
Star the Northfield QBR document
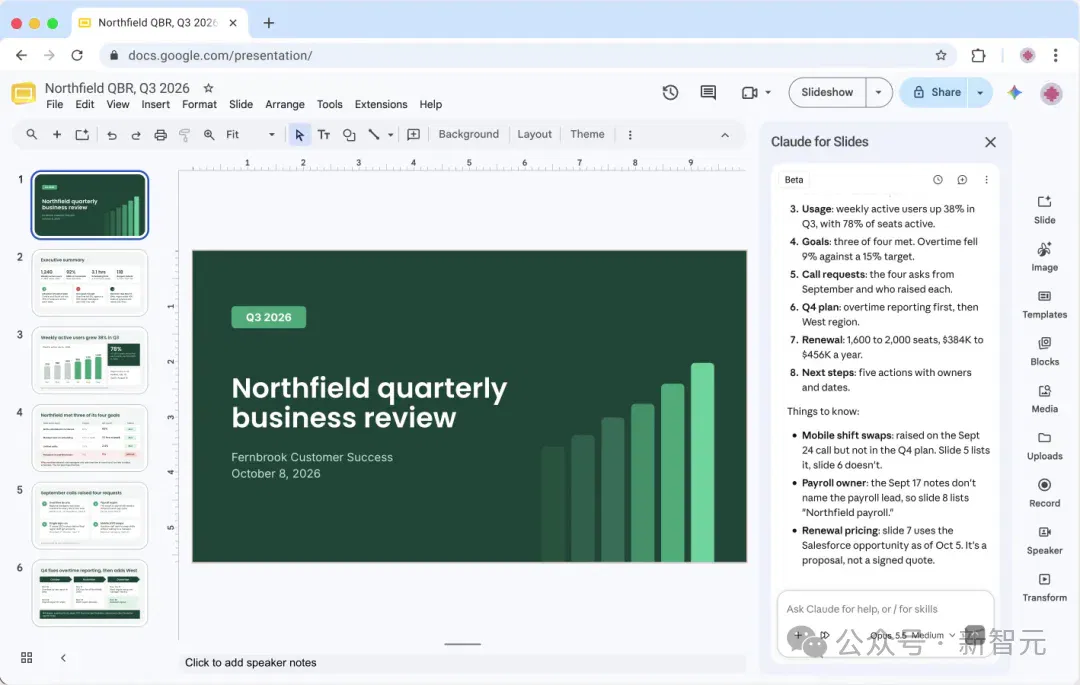(x=208, y=88)
